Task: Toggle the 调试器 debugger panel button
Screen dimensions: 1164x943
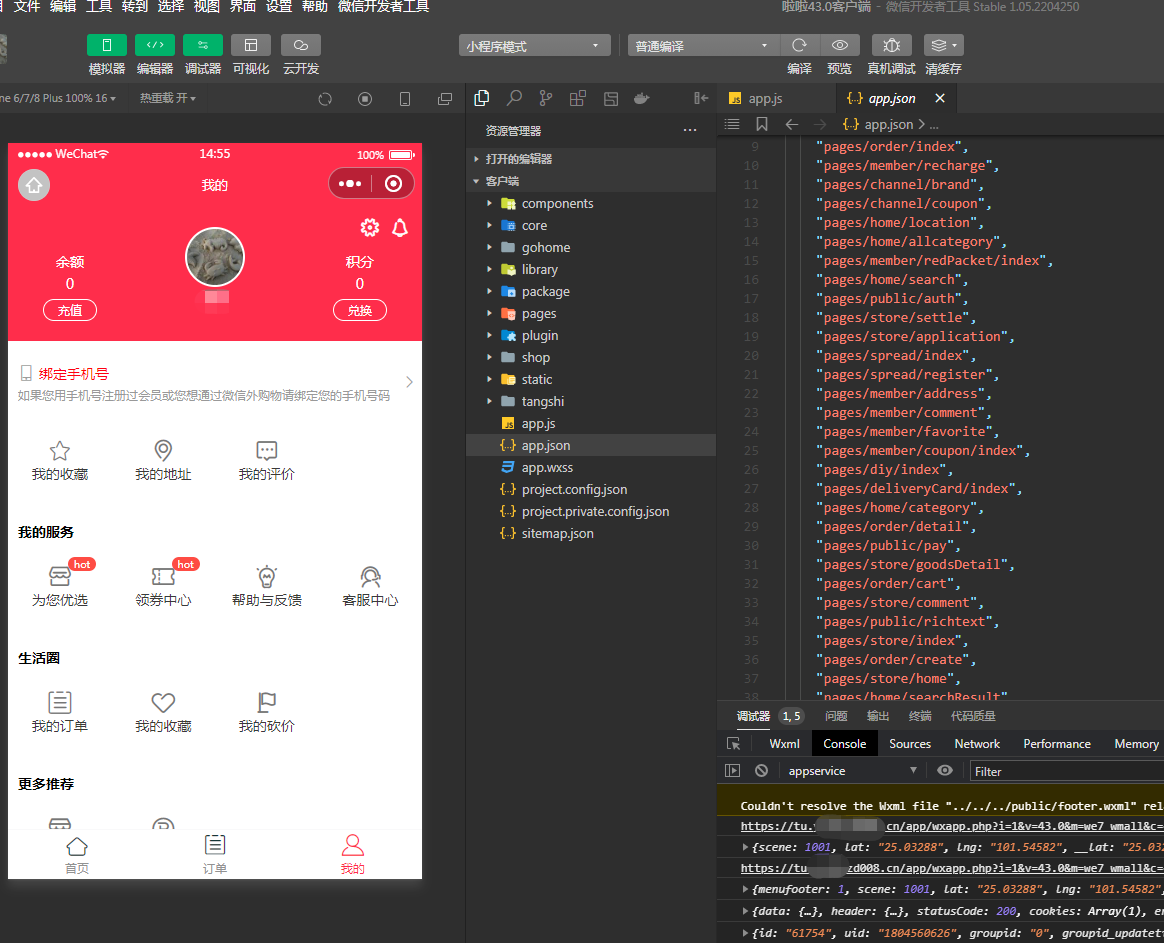Action: click(x=203, y=45)
